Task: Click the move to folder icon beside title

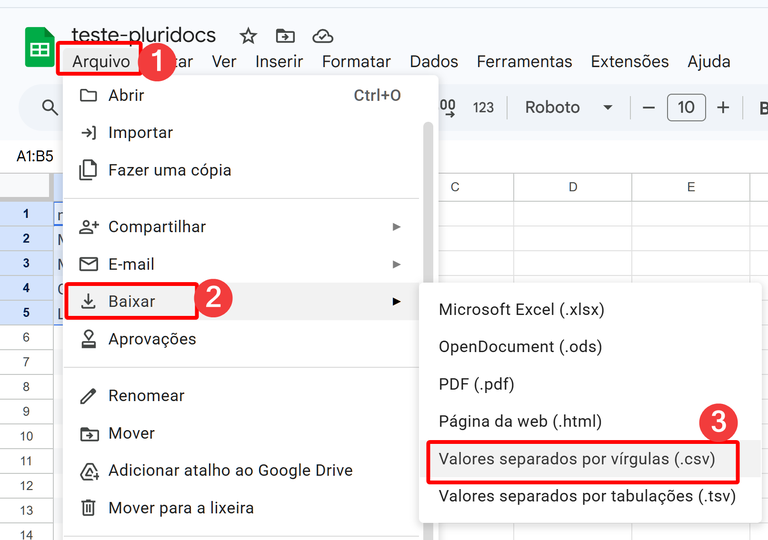Action: coord(285,36)
